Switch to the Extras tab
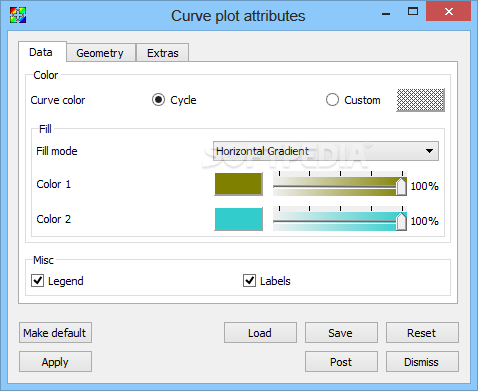Image resolution: width=478 pixels, height=391 pixels. 163,53
